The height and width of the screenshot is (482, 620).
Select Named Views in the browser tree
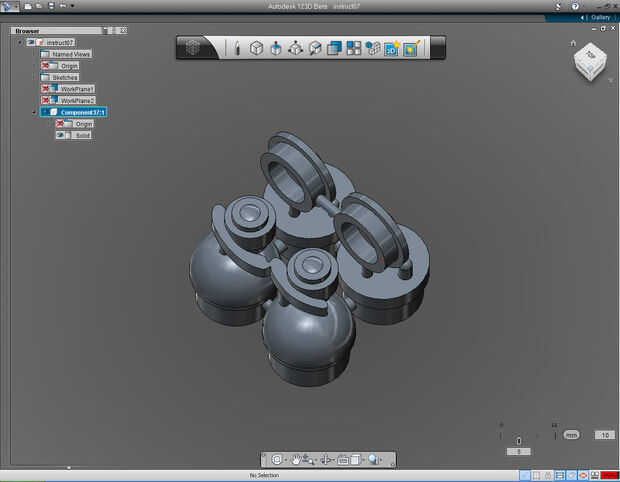click(69, 54)
